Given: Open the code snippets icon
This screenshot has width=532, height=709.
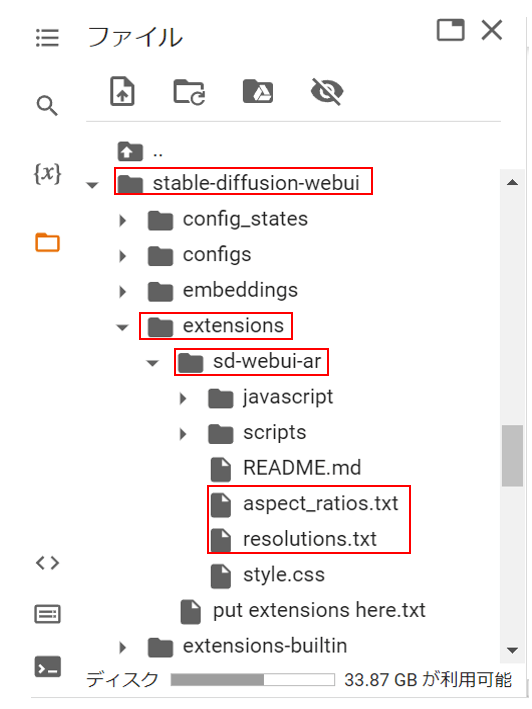Looking at the screenshot, I should click(47, 563).
